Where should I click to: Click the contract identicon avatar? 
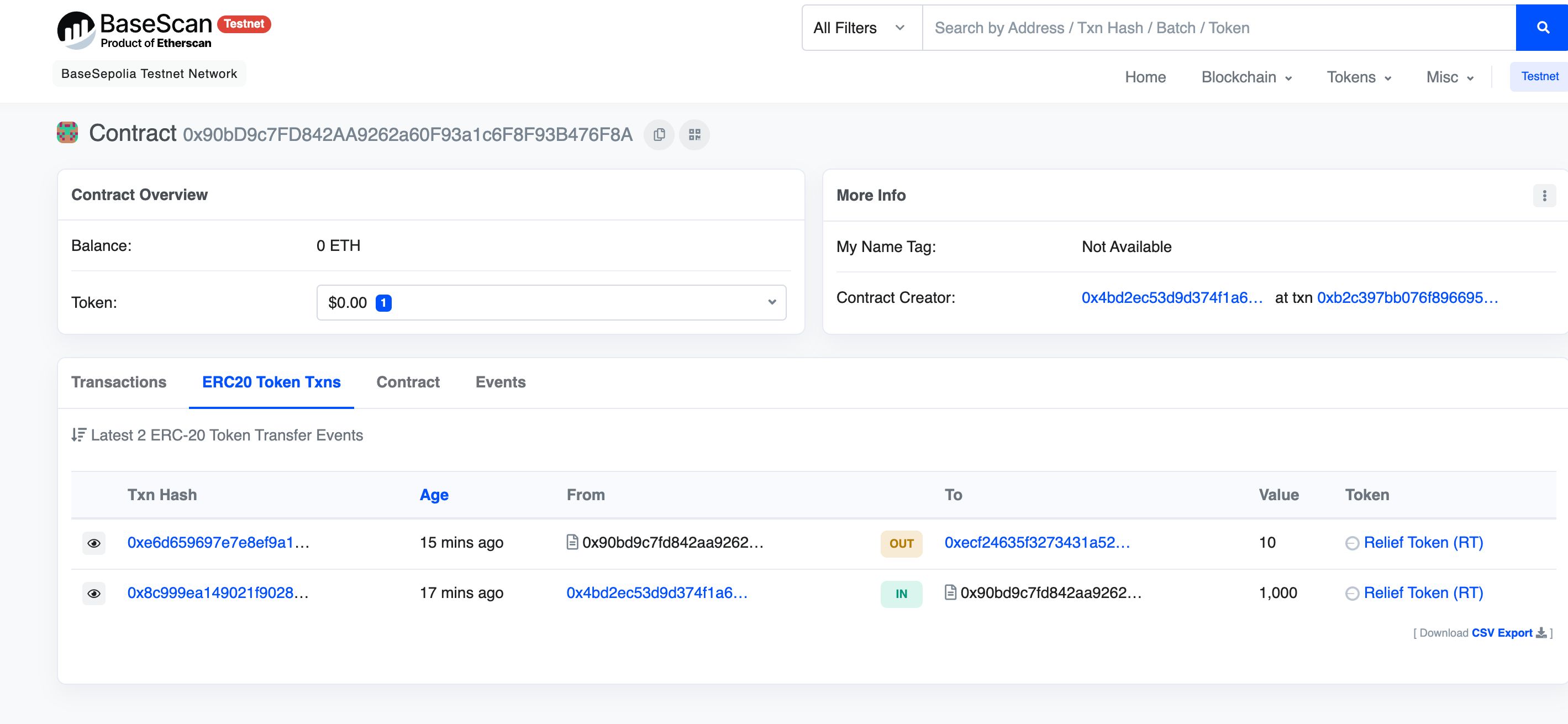coord(67,133)
